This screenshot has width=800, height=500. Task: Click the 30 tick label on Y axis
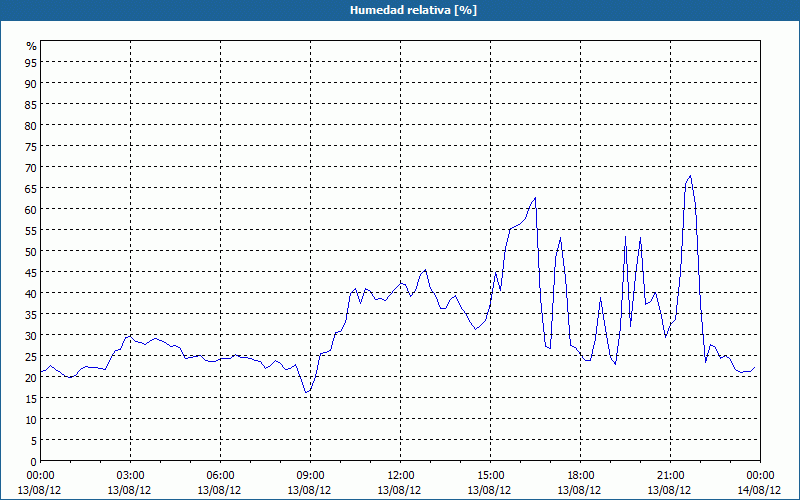click(31, 335)
